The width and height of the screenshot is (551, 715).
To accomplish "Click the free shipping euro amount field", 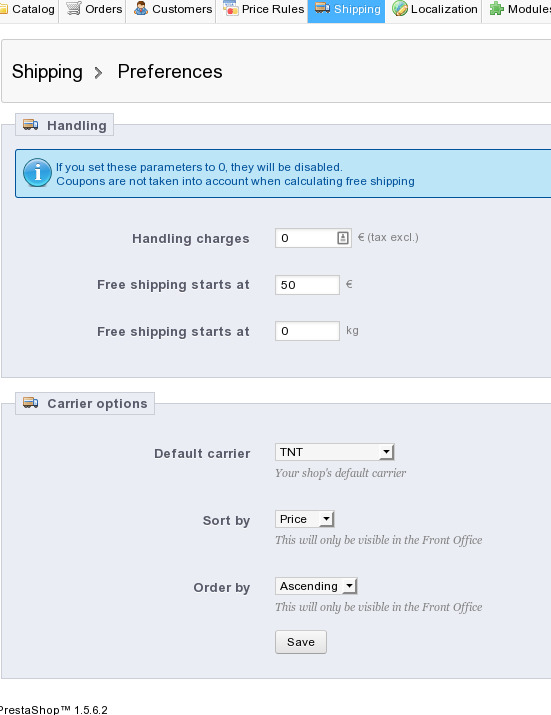I will (x=307, y=285).
